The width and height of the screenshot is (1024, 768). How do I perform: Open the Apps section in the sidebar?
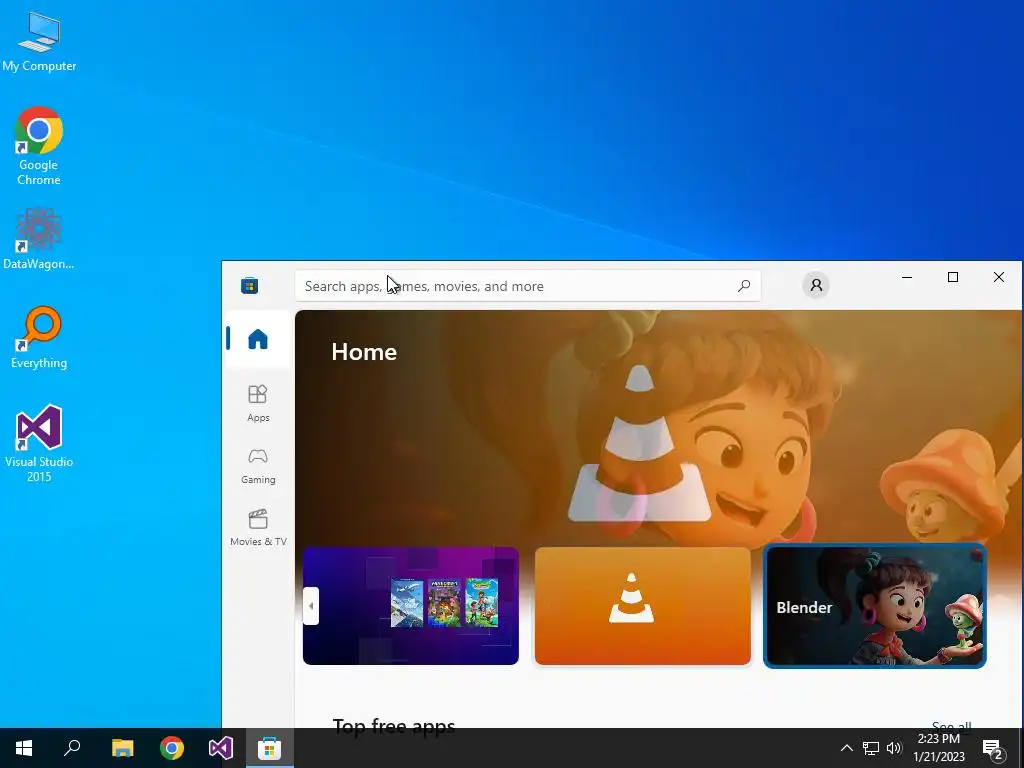pos(258,403)
